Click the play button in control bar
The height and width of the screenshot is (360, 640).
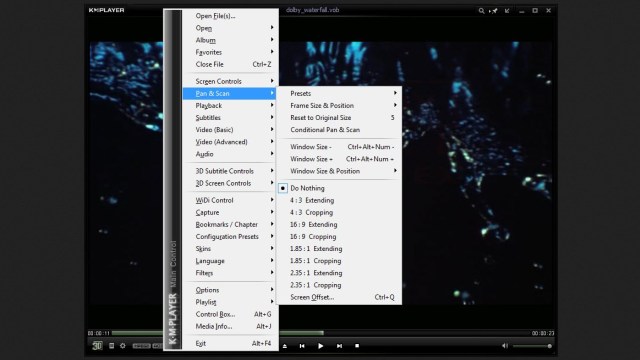click(320, 346)
